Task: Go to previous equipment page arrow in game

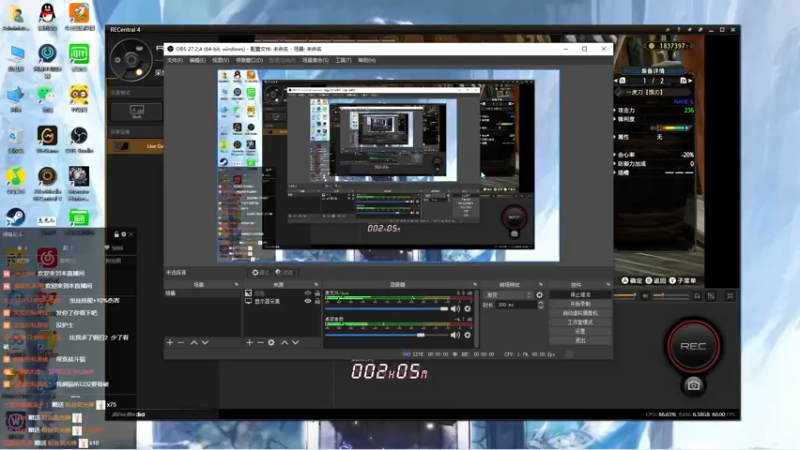Action: click(x=616, y=81)
